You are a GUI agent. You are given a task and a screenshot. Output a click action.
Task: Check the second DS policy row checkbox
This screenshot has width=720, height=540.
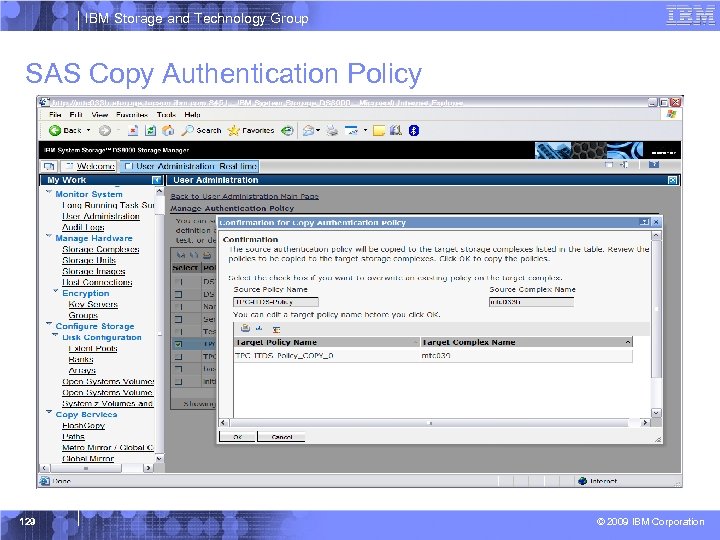click(178, 294)
